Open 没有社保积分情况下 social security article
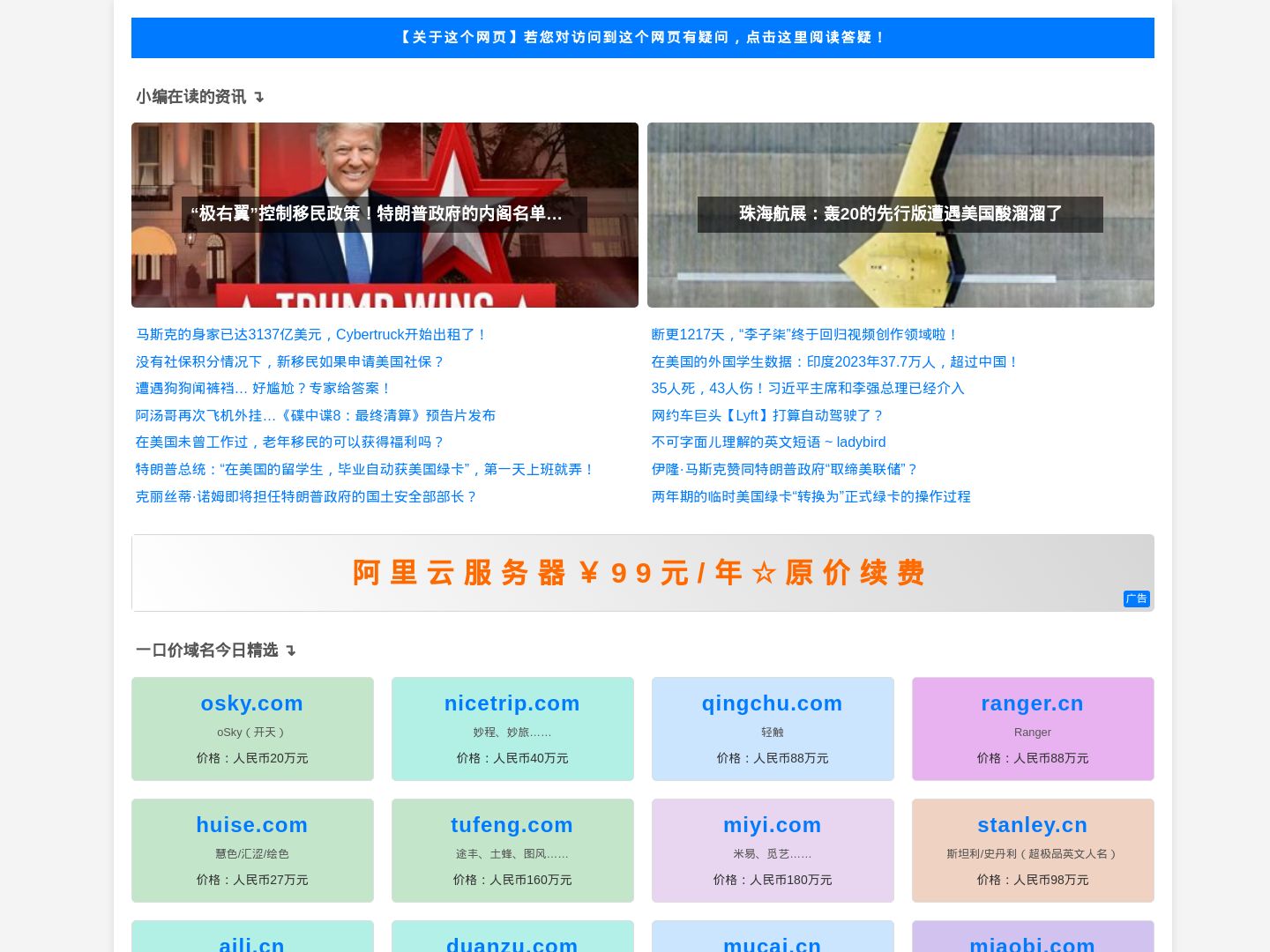This screenshot has height=952, width=1270. [x=290, y=362]
